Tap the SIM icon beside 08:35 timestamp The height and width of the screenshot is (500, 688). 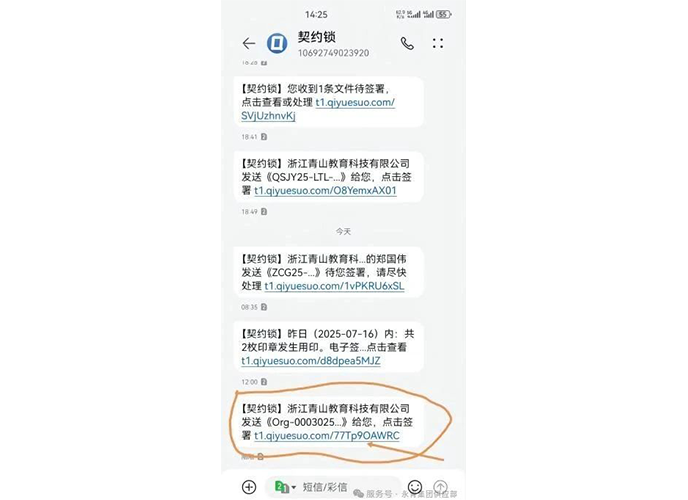[x=264, y=307]
